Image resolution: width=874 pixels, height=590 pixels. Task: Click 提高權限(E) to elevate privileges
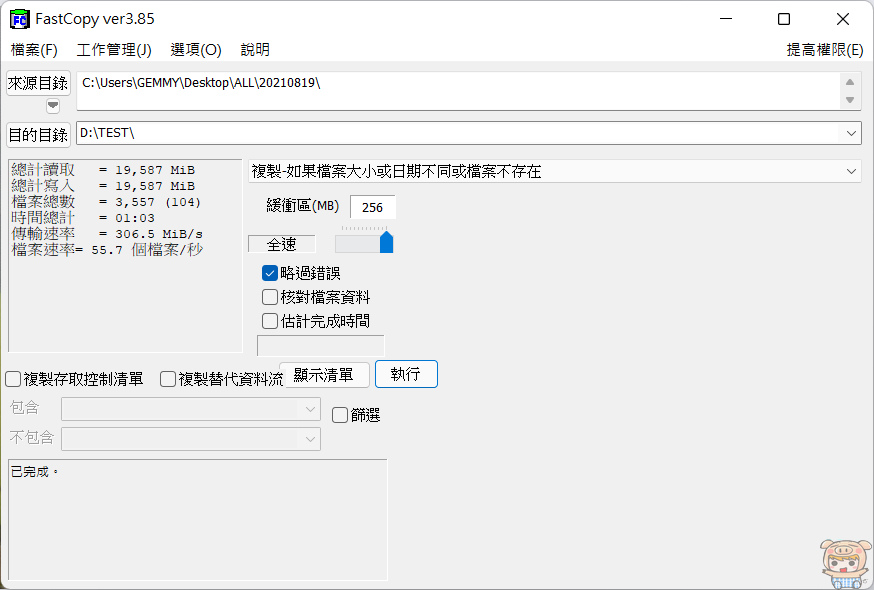(x=824, y=50)
